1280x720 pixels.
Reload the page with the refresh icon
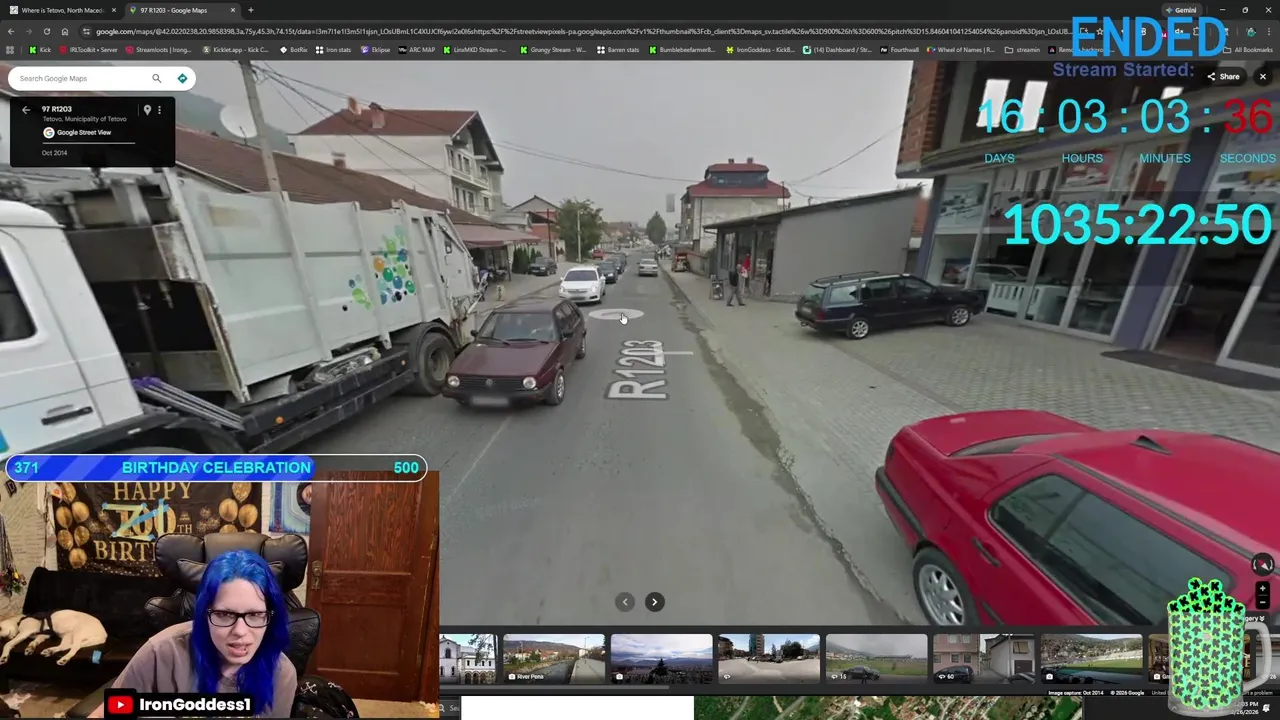[46, 31]
